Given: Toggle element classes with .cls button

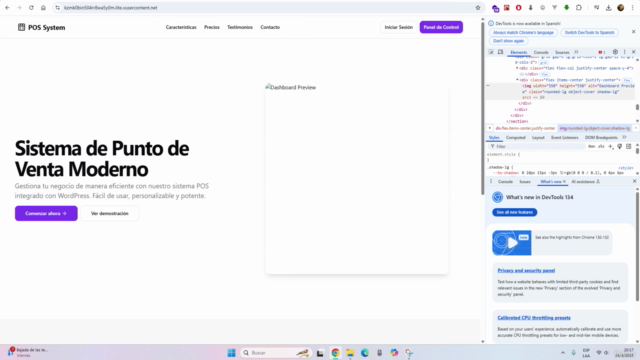Looking at the screenshot, I should click(601, 147).
